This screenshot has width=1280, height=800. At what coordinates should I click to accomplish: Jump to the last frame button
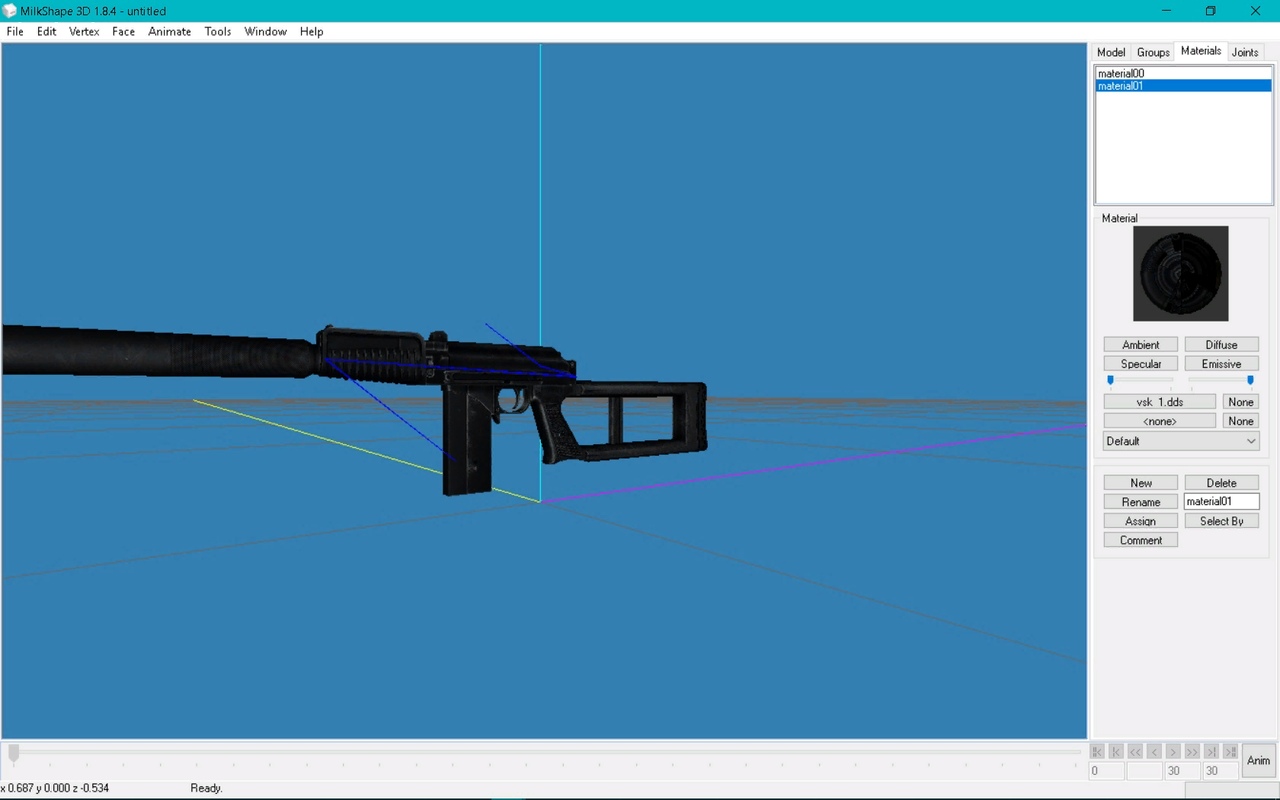point(1230,751)
